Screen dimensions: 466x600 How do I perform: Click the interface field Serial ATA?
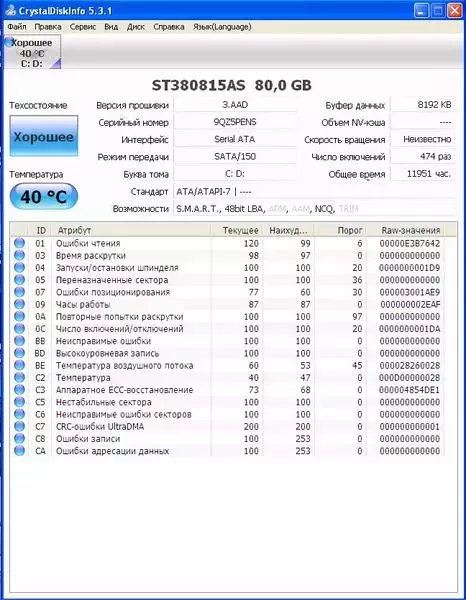click(x=235, y=139)
